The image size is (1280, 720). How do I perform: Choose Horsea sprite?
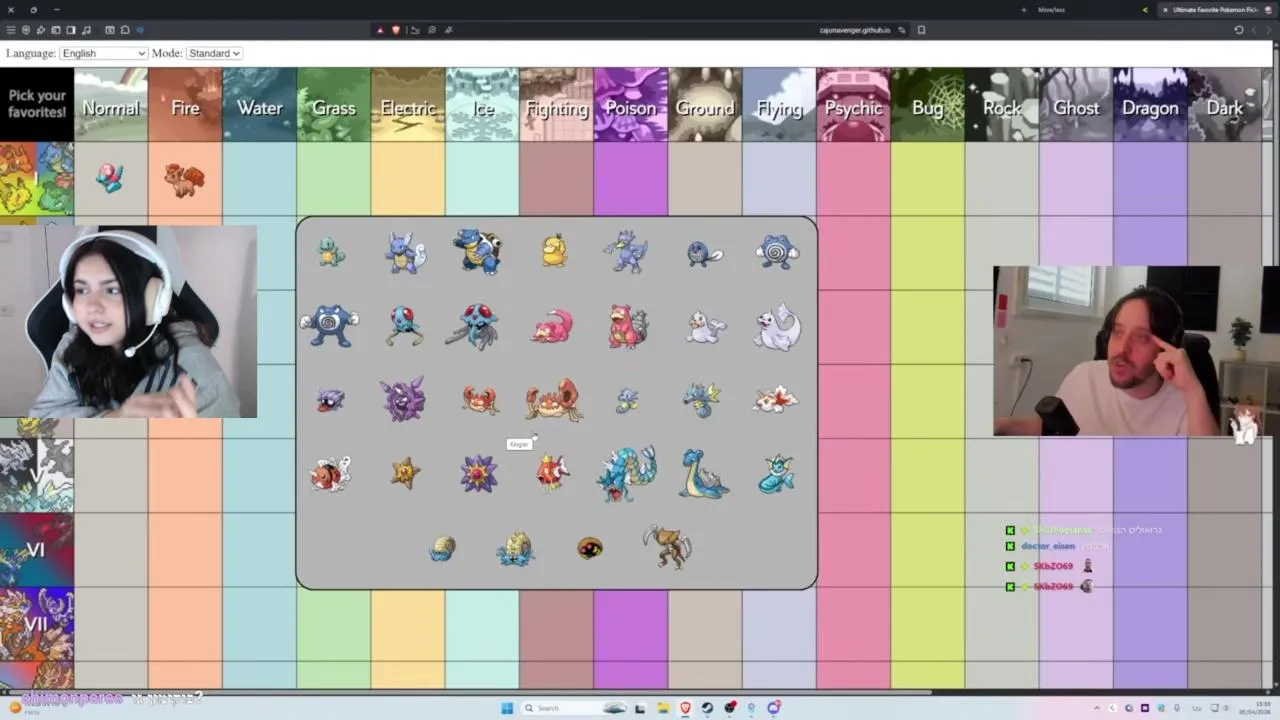point(627,400)
